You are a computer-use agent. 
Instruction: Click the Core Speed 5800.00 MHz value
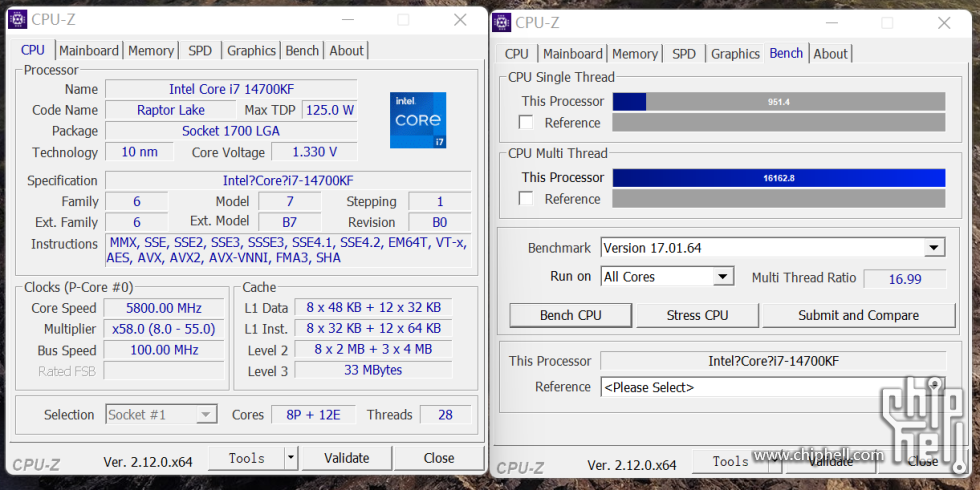point(164,308)
